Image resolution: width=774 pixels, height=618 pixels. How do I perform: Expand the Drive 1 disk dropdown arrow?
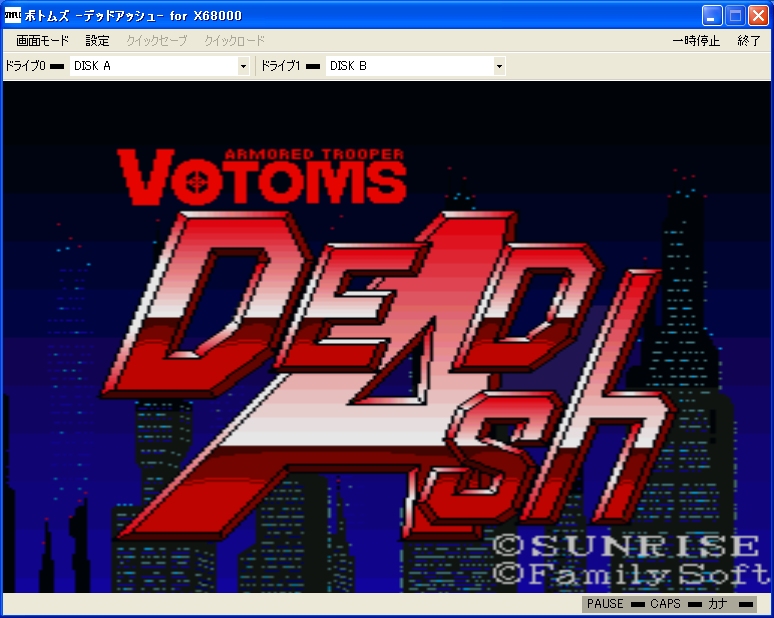point(499,66)
